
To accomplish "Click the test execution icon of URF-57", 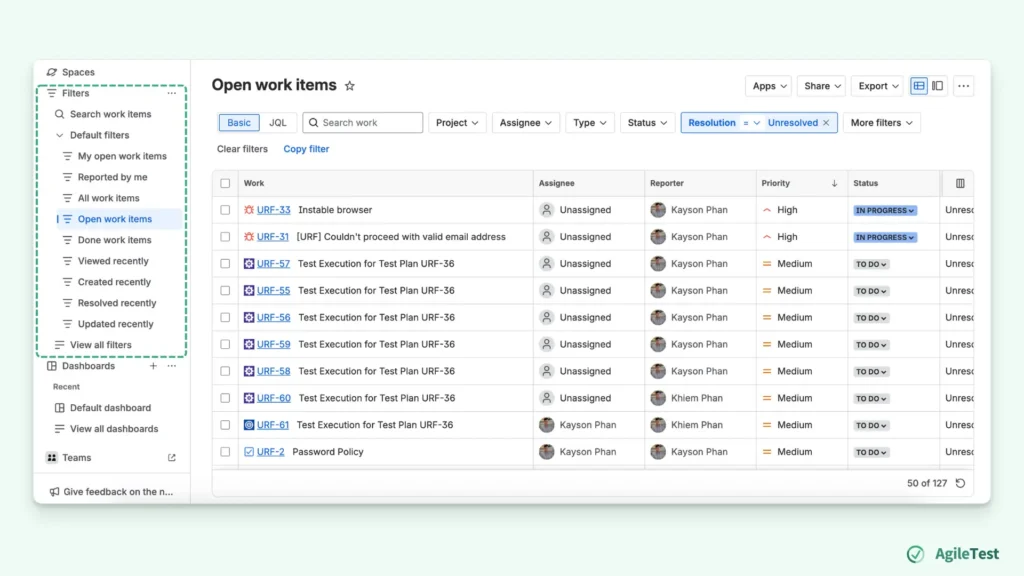I will pyautogui.click(x=249, y=264).
